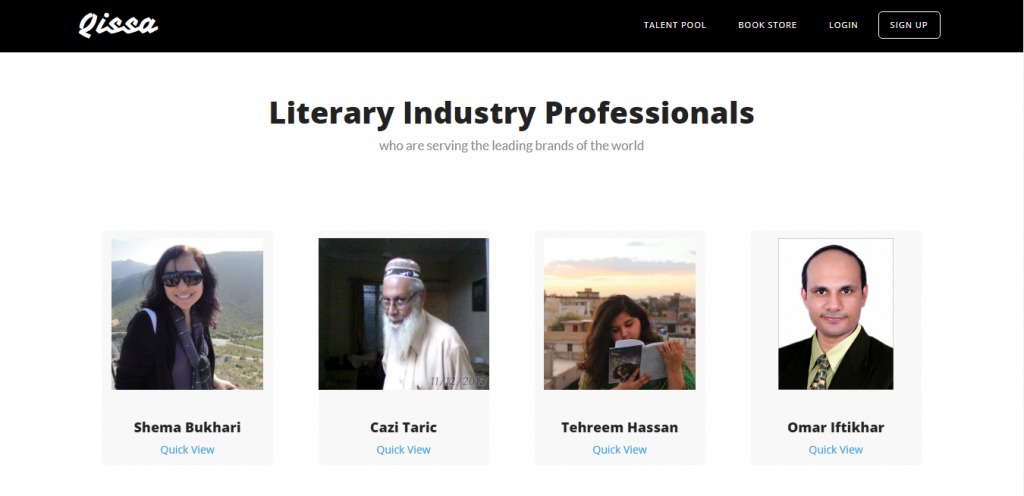Viewport: 1024px width, 496px height.
Task: Go to the Book Store page
Action: click(767, 25)
